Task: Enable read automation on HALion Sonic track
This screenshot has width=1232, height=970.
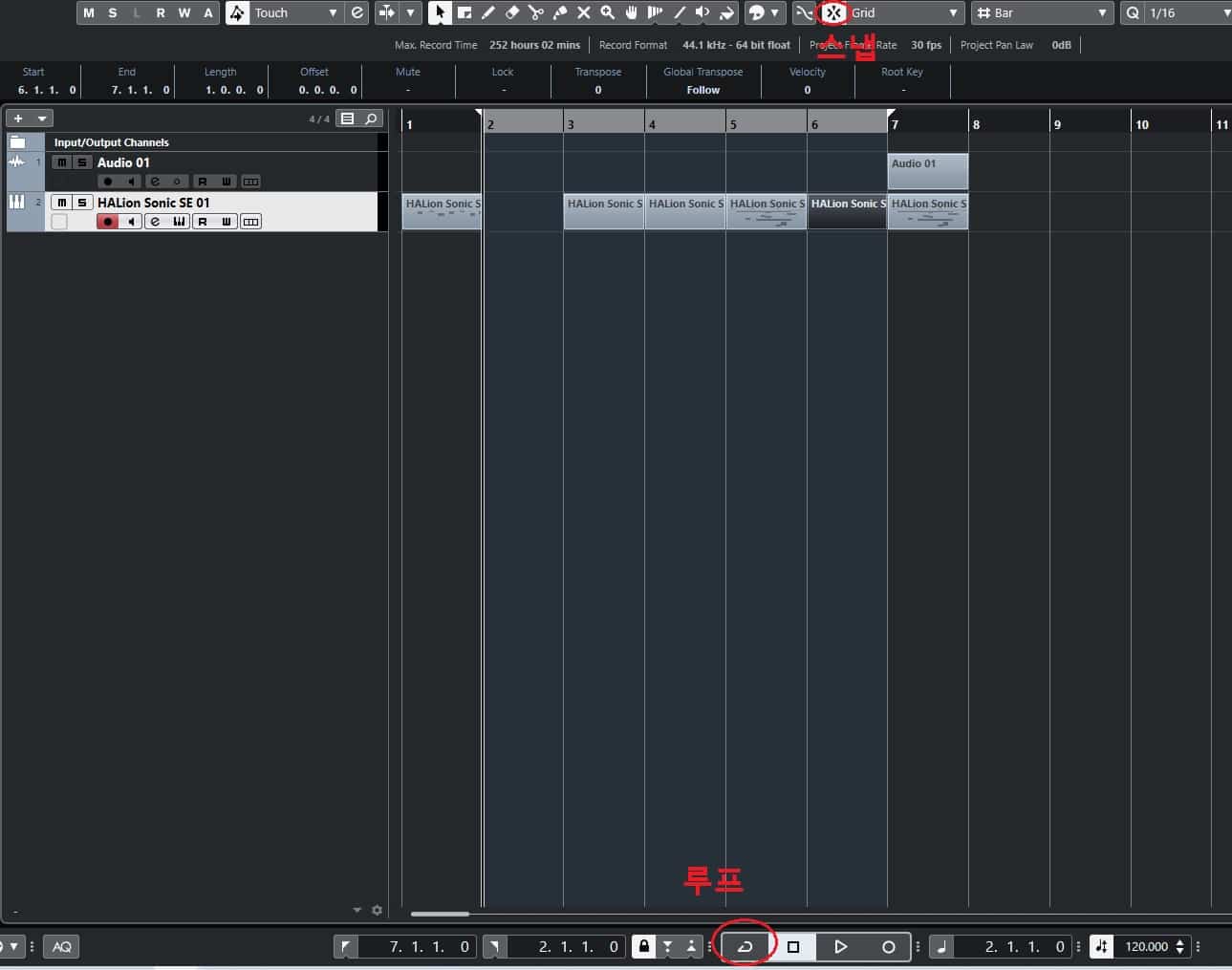Action: [x=203, y=222]
